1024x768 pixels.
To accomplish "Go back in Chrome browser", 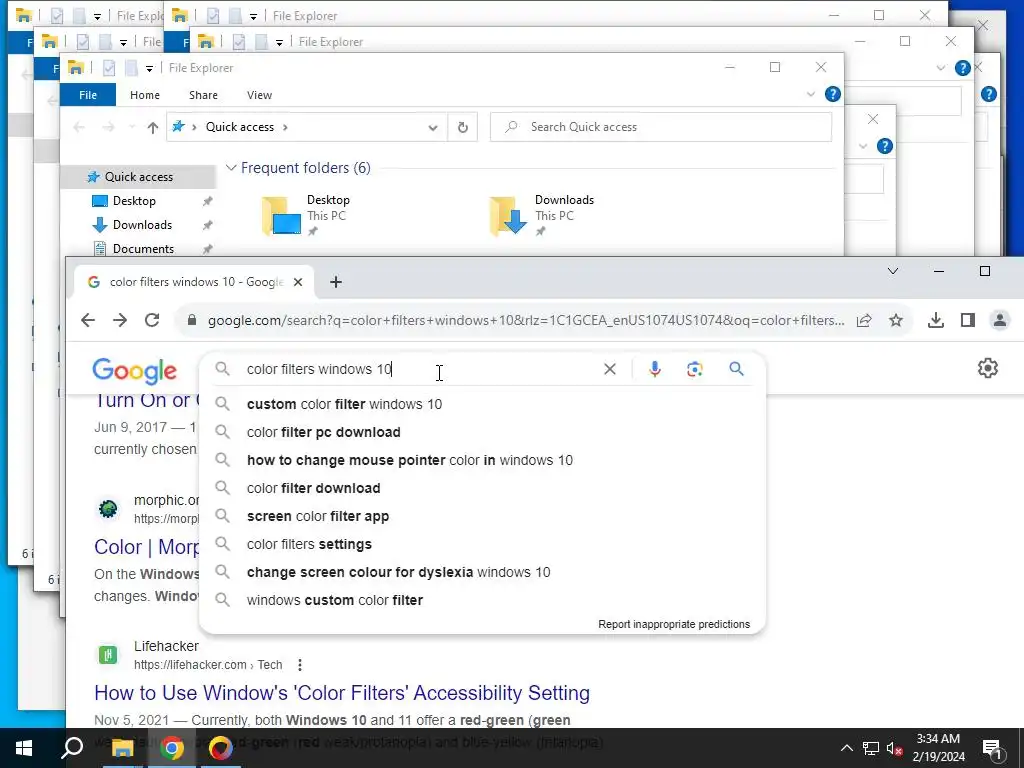I will (88, 320).
